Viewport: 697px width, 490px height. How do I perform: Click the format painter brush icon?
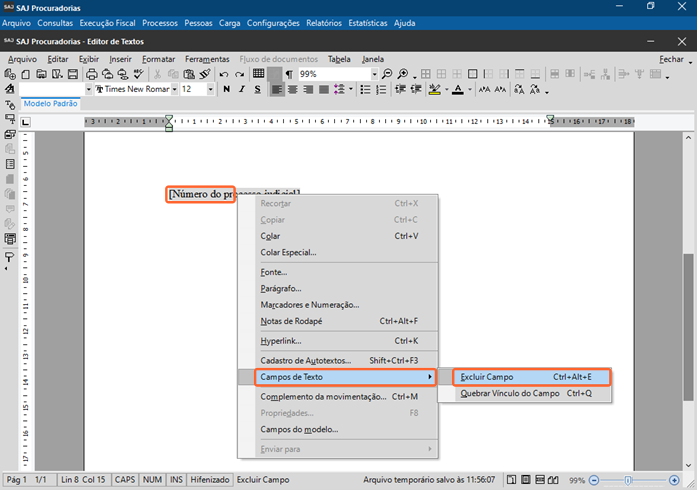coord(205,74)
